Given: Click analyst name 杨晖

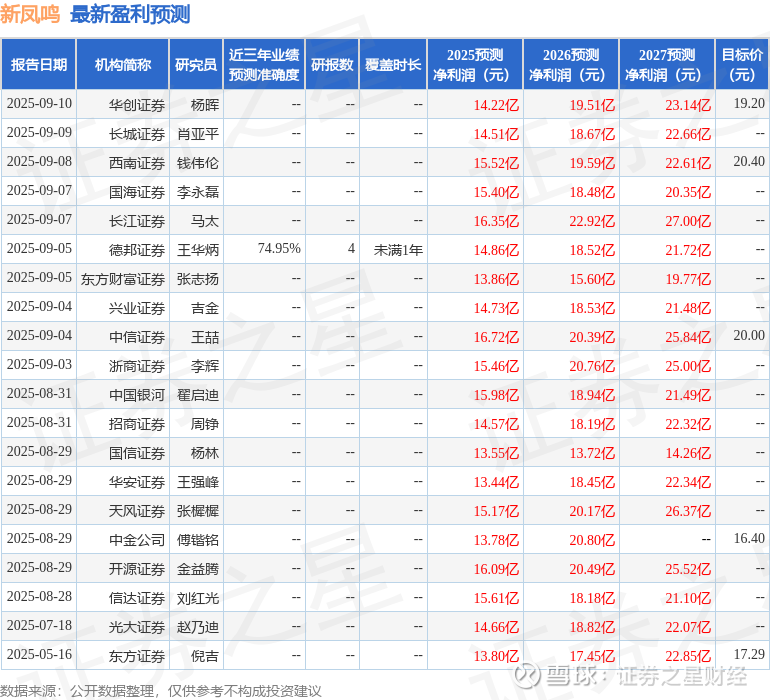Looking at the screenshot, I should [x=205, y=105].
